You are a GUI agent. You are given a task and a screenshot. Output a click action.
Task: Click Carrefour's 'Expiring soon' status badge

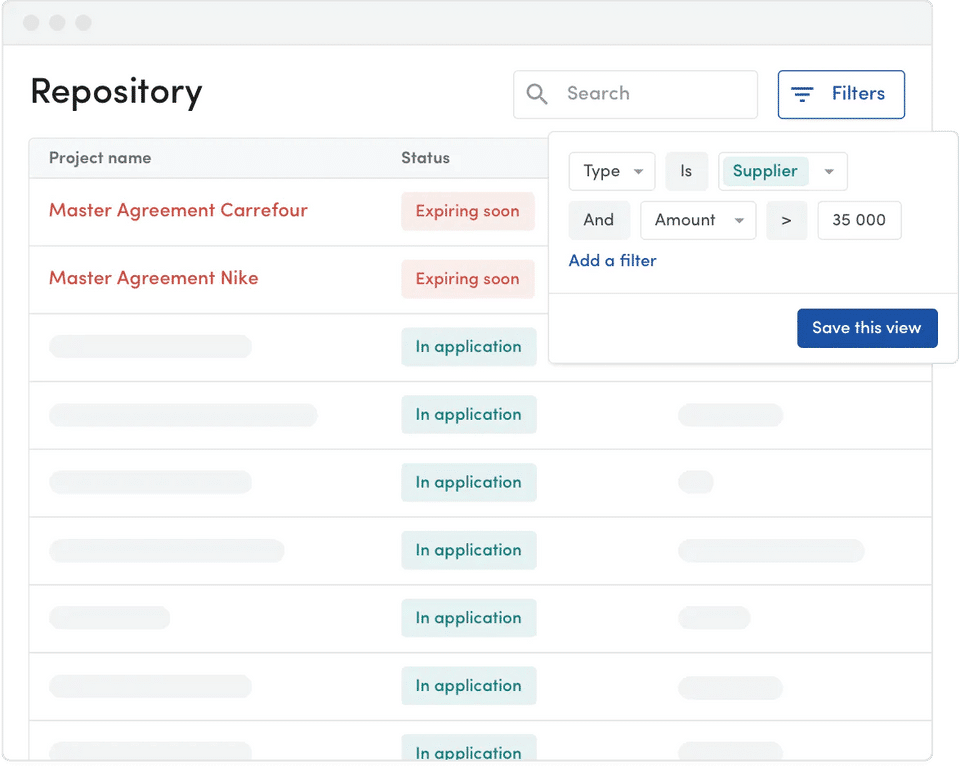pyautogui.click(x=467, y=211)
